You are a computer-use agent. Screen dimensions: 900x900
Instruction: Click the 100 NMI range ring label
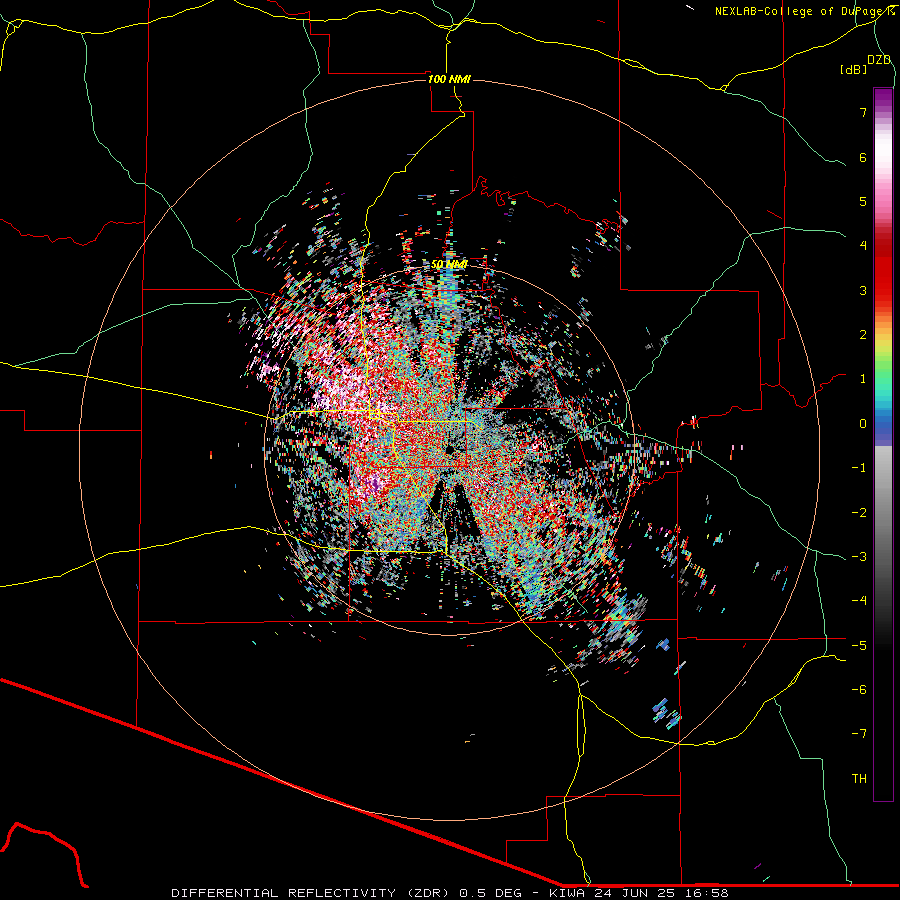coord(449,79)
